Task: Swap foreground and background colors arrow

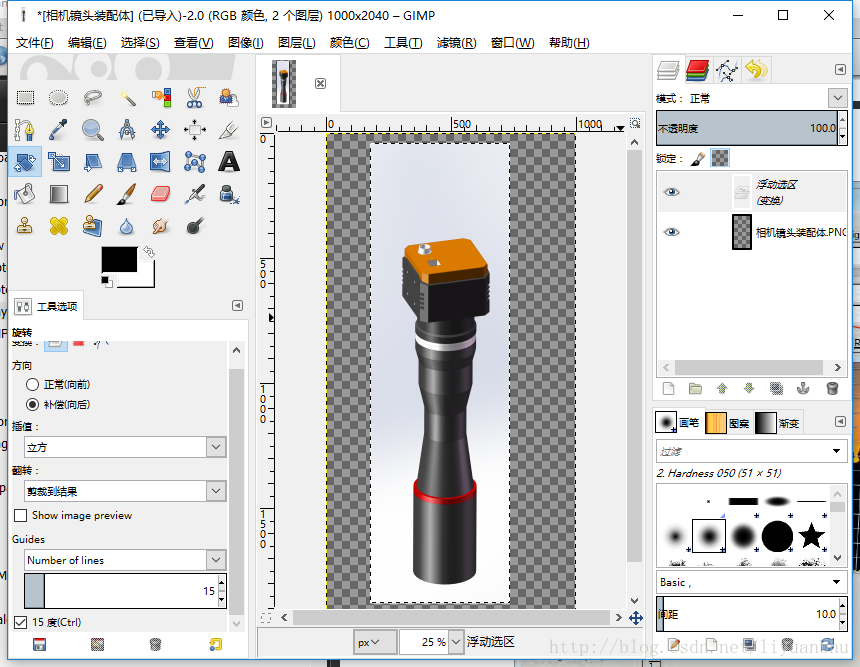Action: (149, 252)
